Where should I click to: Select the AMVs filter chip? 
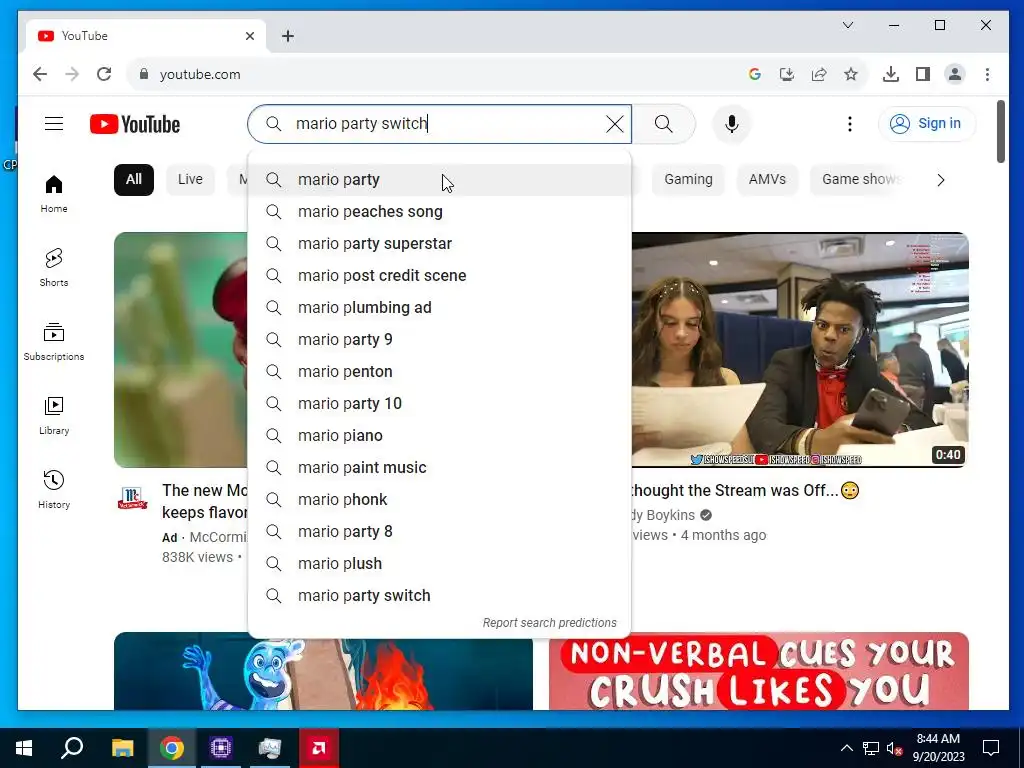click(767, 180)
